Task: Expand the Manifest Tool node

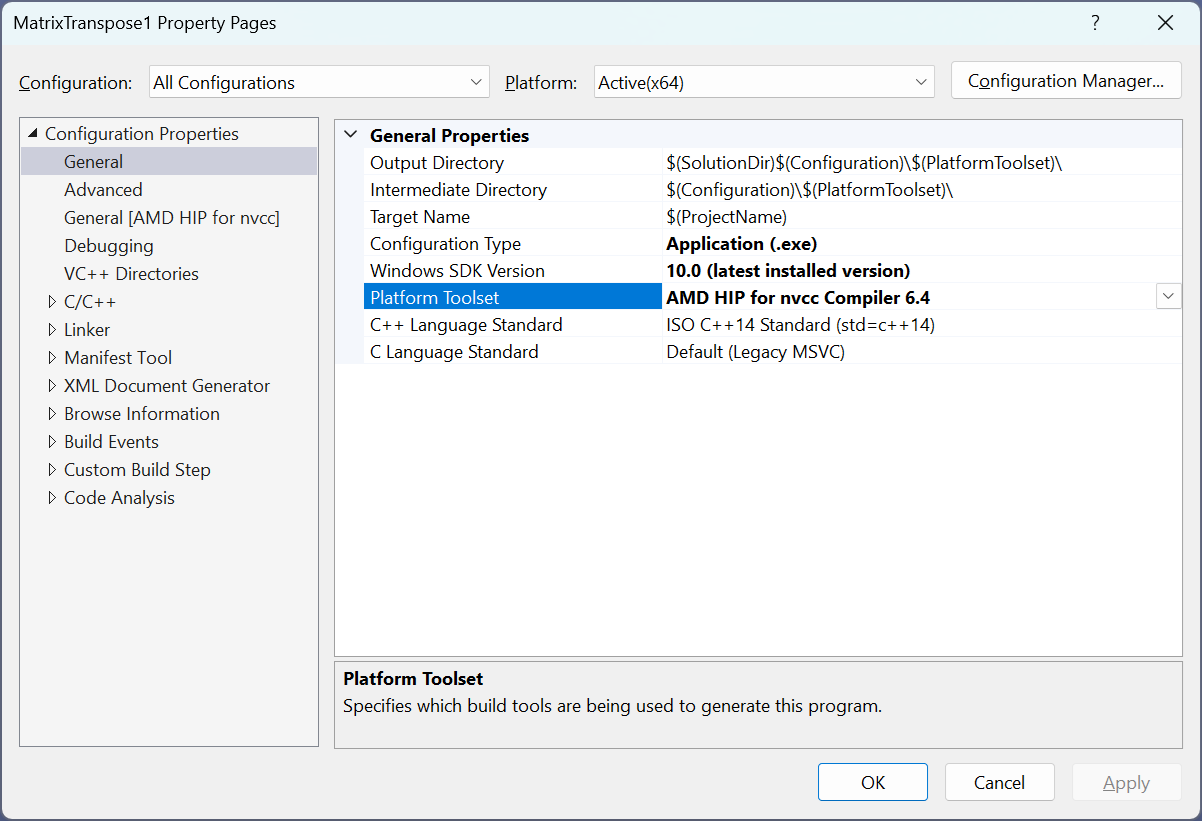Action: point(52,358)
